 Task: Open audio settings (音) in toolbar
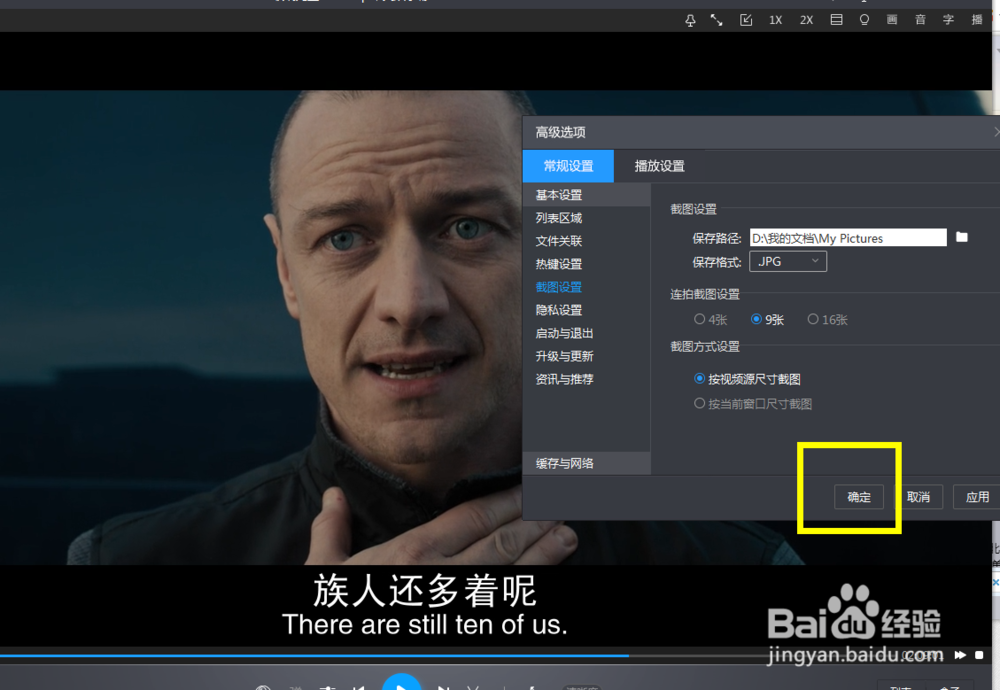[920, 20]
